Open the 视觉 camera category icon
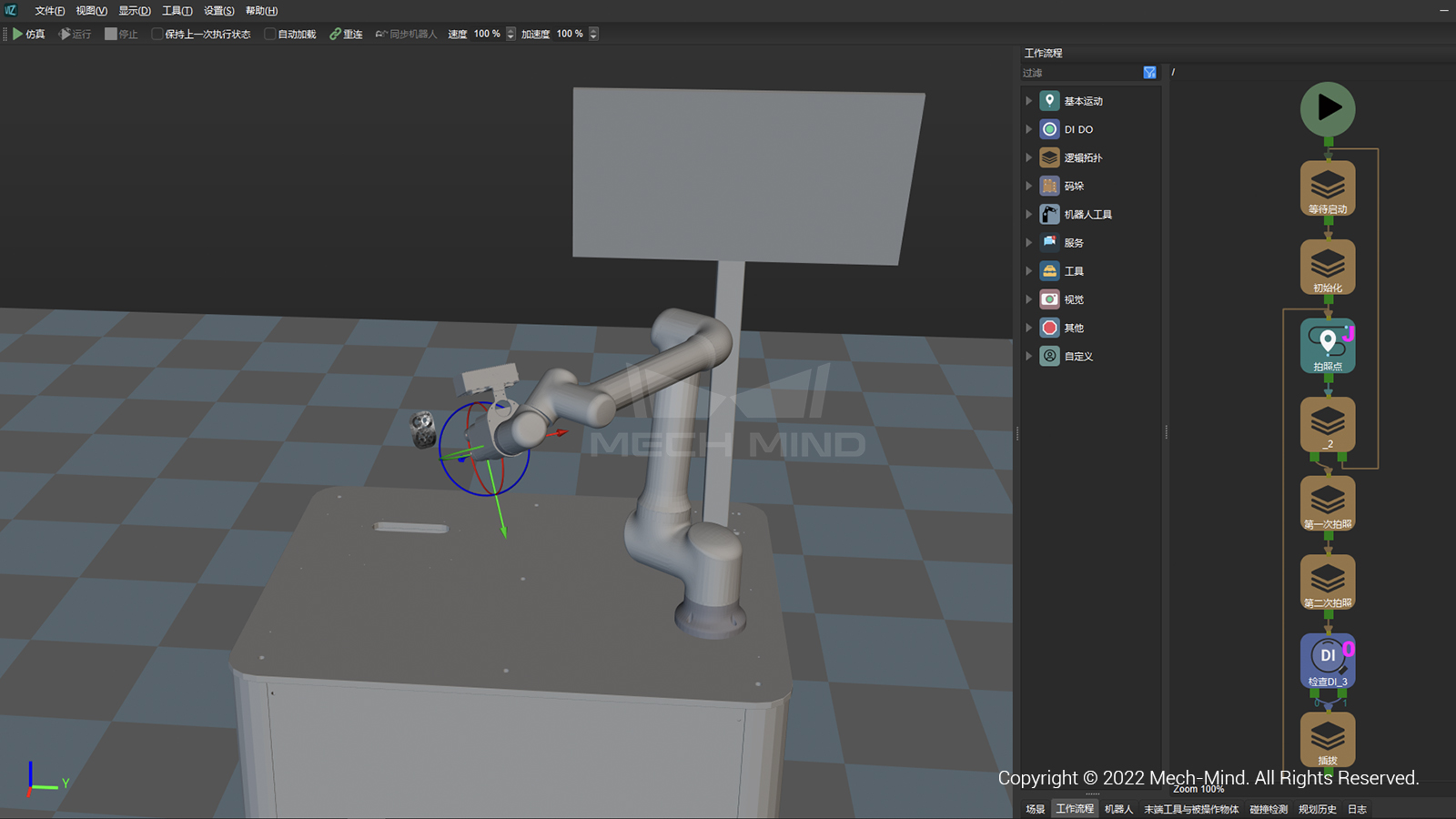 (x=1049, y=298)
